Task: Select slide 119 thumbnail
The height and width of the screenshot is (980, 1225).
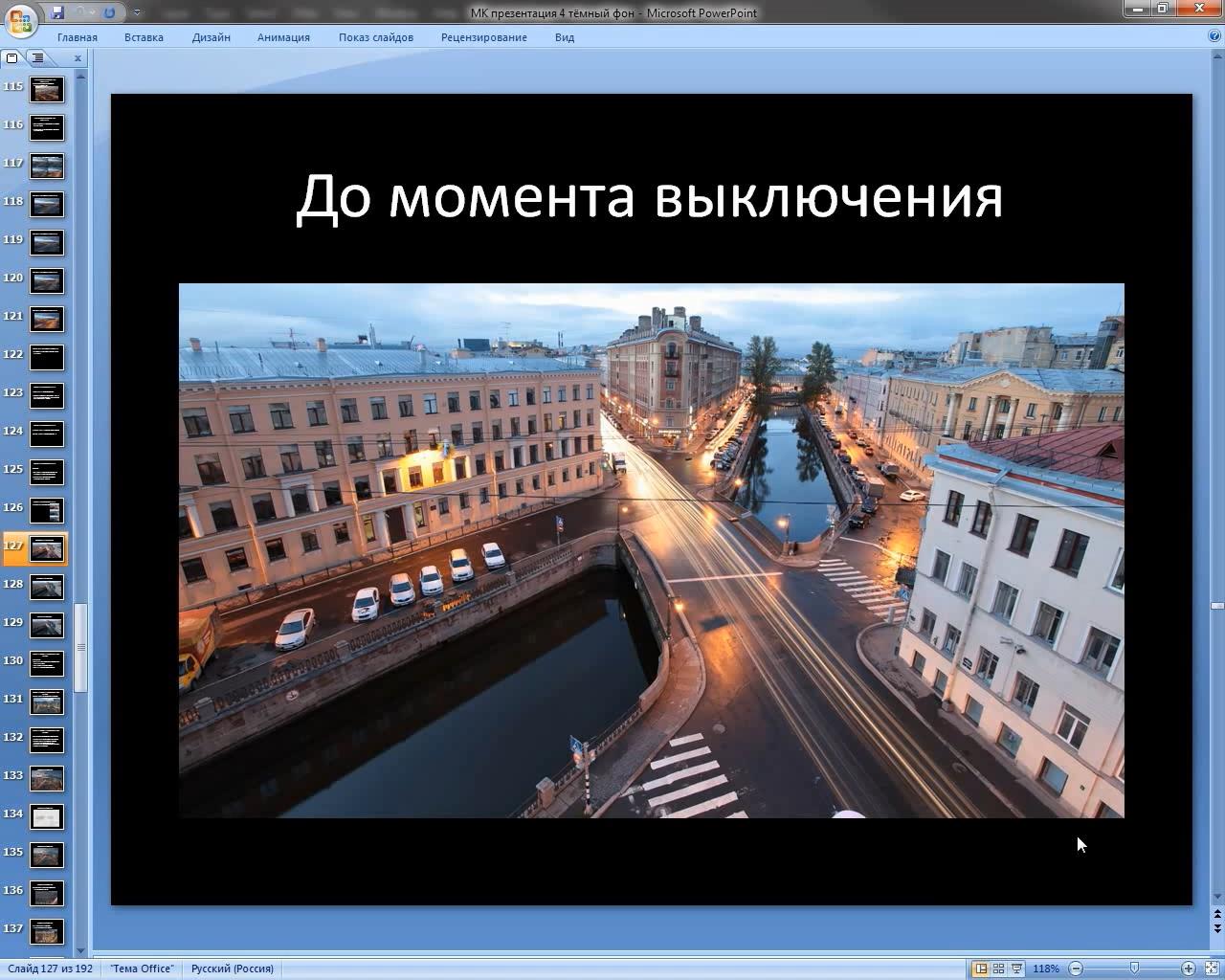Action: click(47, 242)
